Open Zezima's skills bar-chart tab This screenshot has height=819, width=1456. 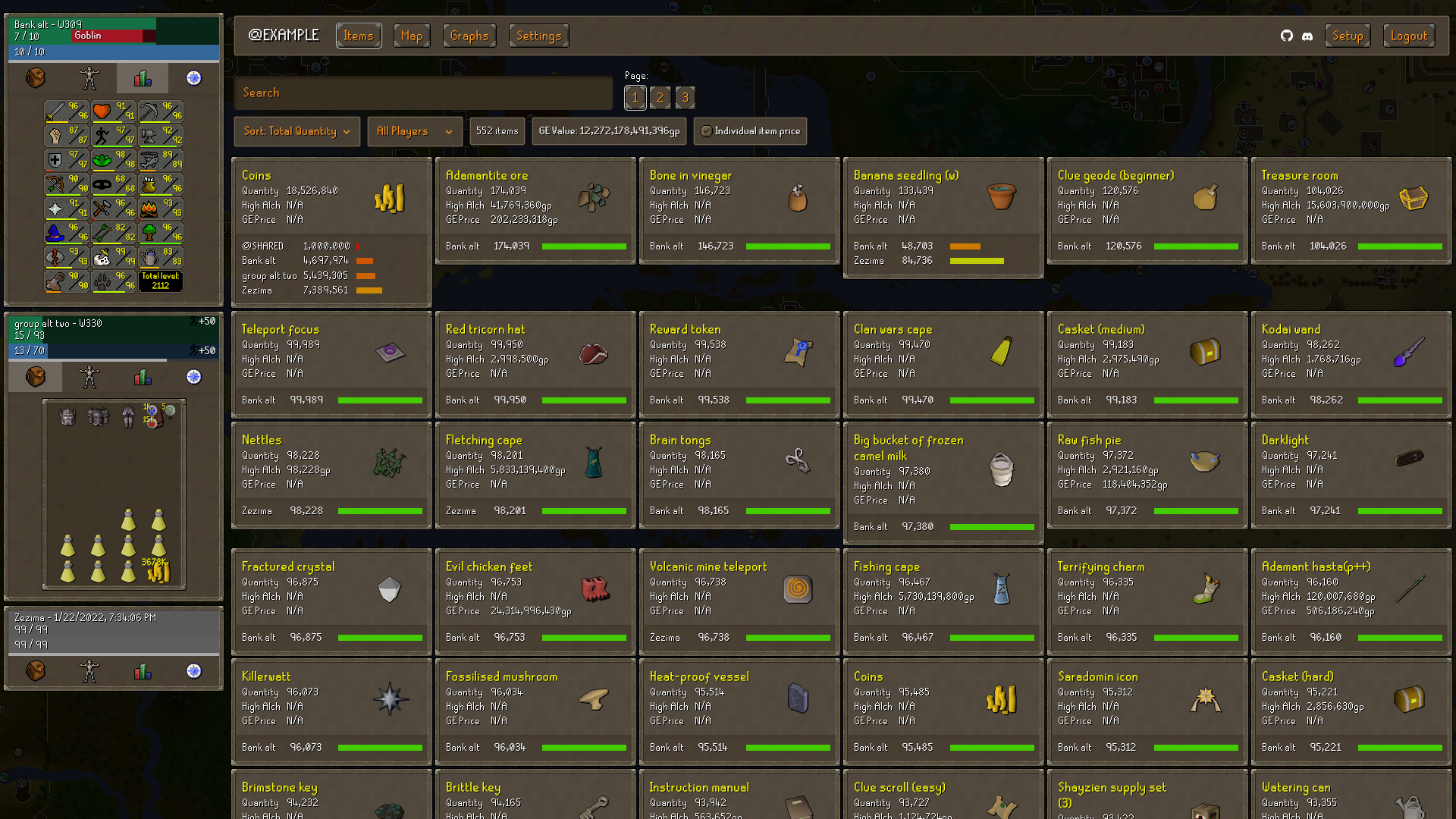(x=142, y=671)
